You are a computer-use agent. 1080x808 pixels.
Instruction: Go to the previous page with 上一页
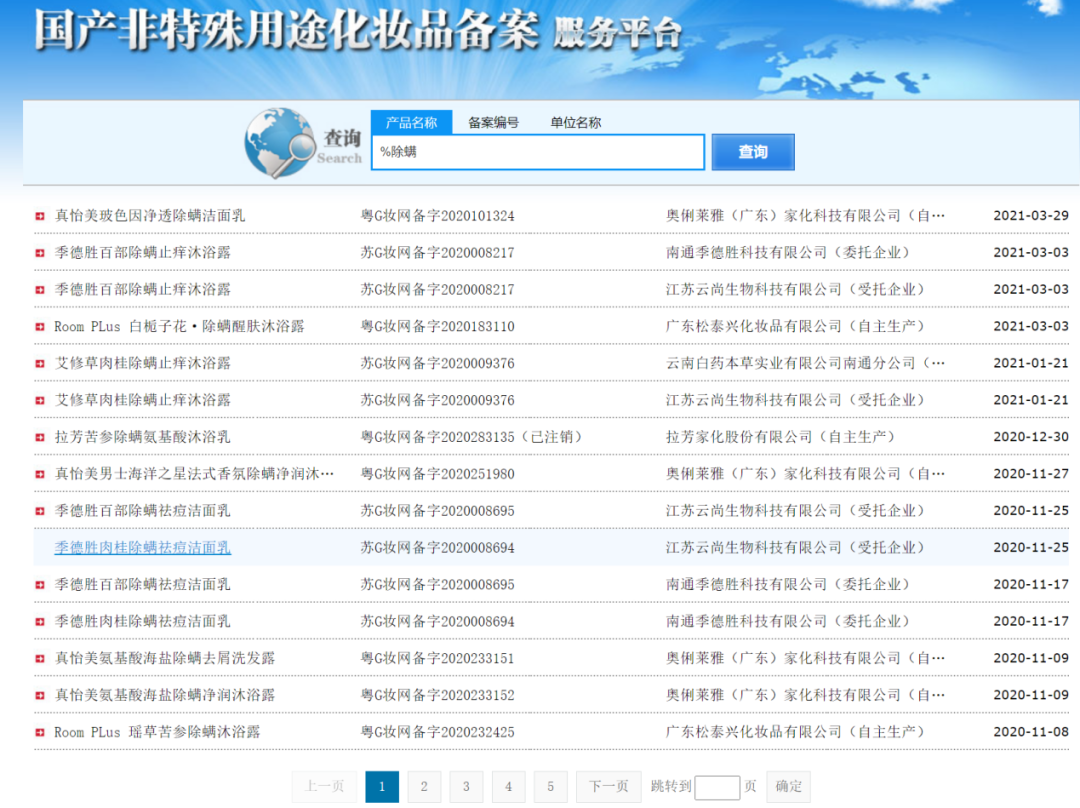[x=324, y=786]
